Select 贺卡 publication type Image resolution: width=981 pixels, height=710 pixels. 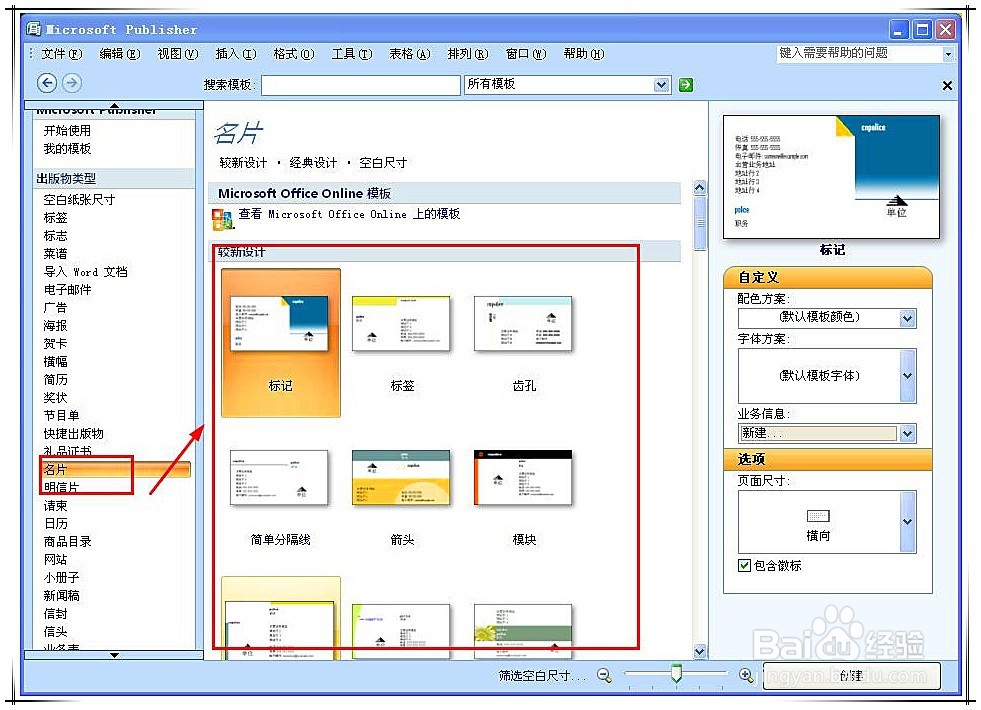tap(55, 344)
